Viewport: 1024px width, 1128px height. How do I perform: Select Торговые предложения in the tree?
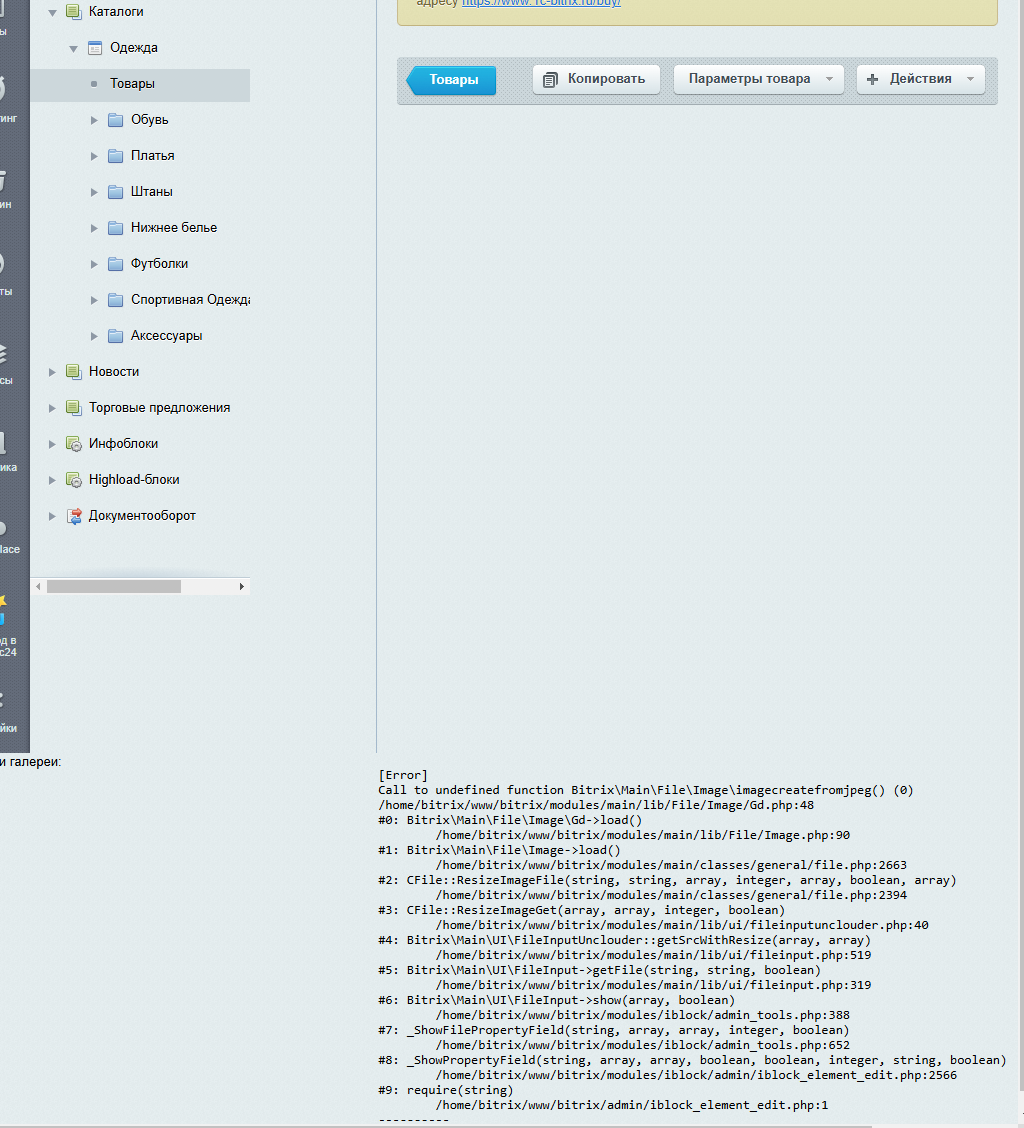pyautogui.click(x=159, y=408)
